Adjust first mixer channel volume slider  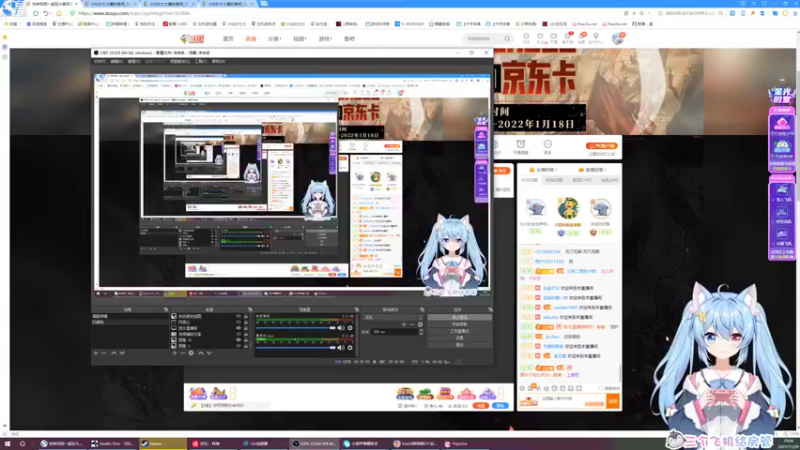tap(295, 328)
